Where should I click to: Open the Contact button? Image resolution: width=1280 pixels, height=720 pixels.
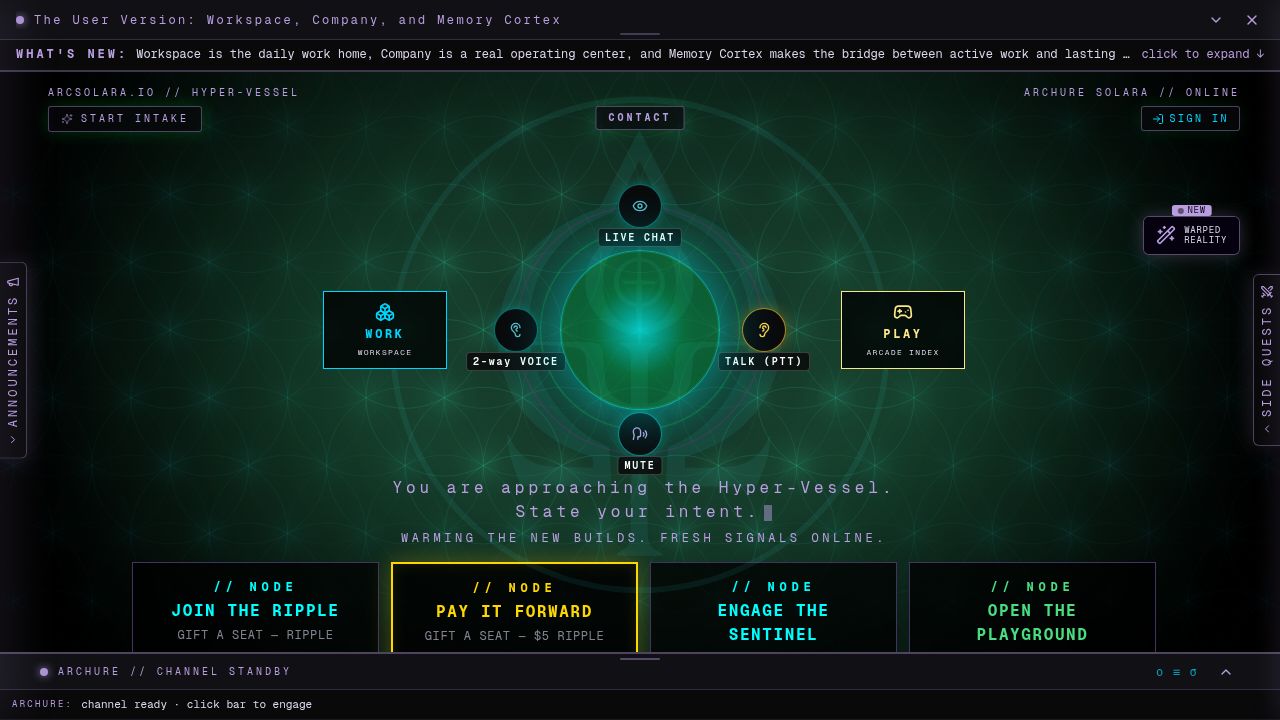click(x=640, y=118)
